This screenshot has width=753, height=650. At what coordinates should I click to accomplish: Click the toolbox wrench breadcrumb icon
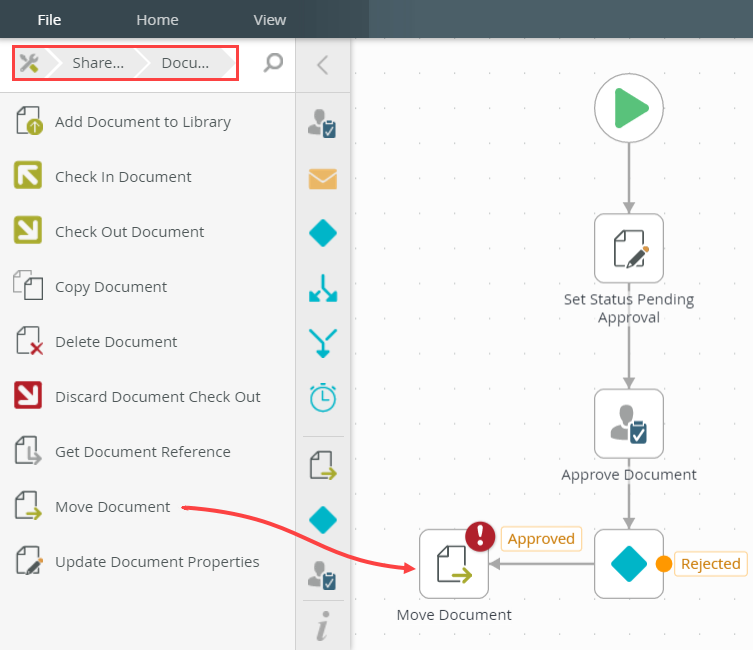pyautogui.click(x=29, y=63)
